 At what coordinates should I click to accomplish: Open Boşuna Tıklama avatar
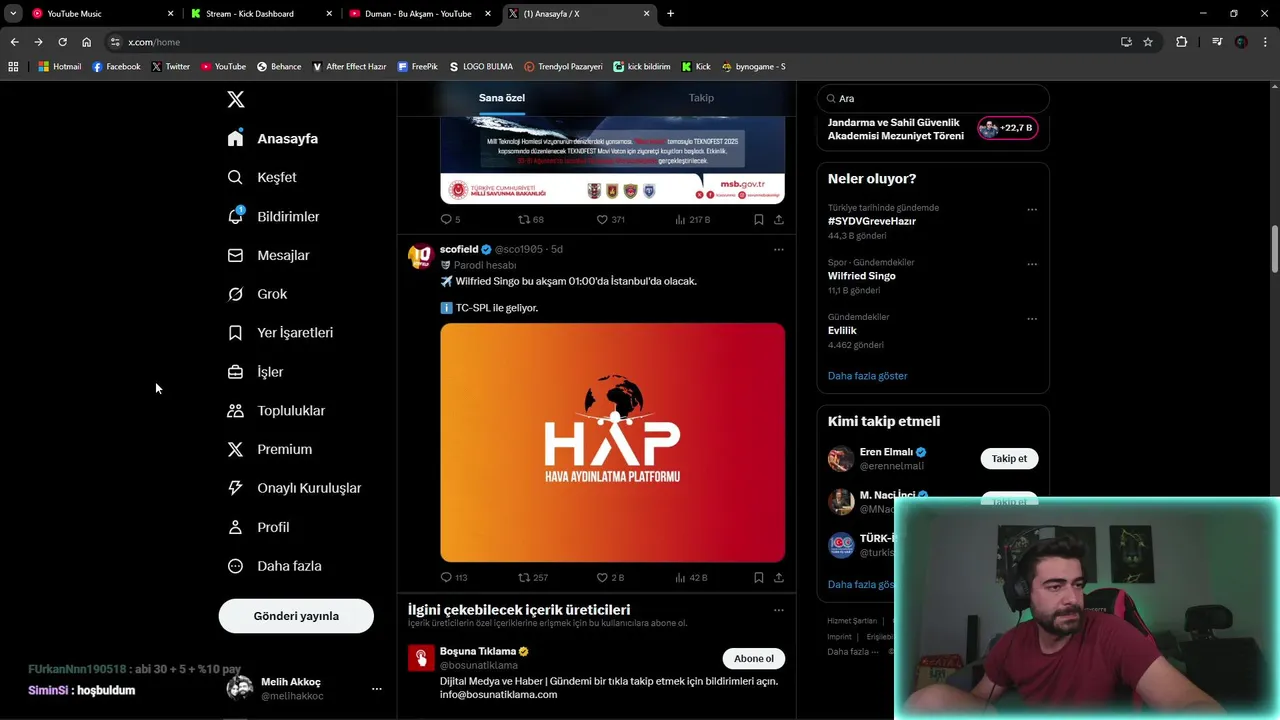tap(421, 657)
